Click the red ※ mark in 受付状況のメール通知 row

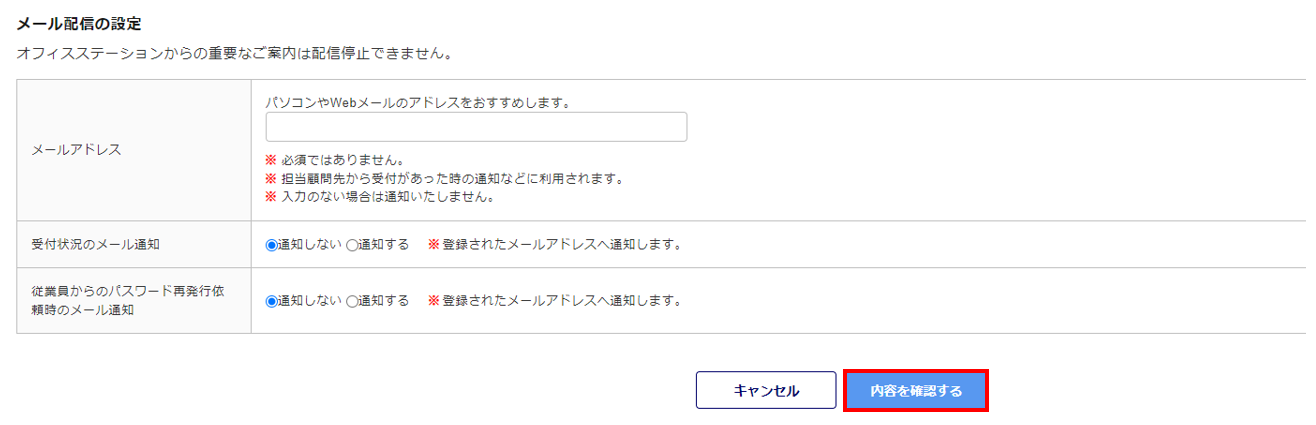coord(434,245)
